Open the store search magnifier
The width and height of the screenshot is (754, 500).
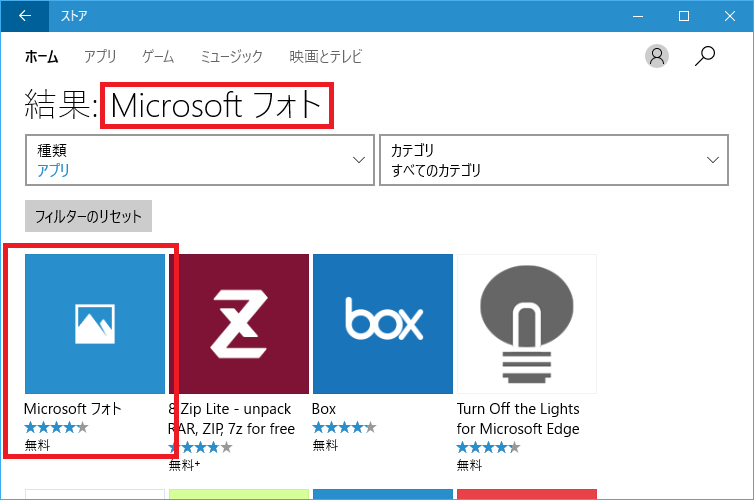(705, 56)
